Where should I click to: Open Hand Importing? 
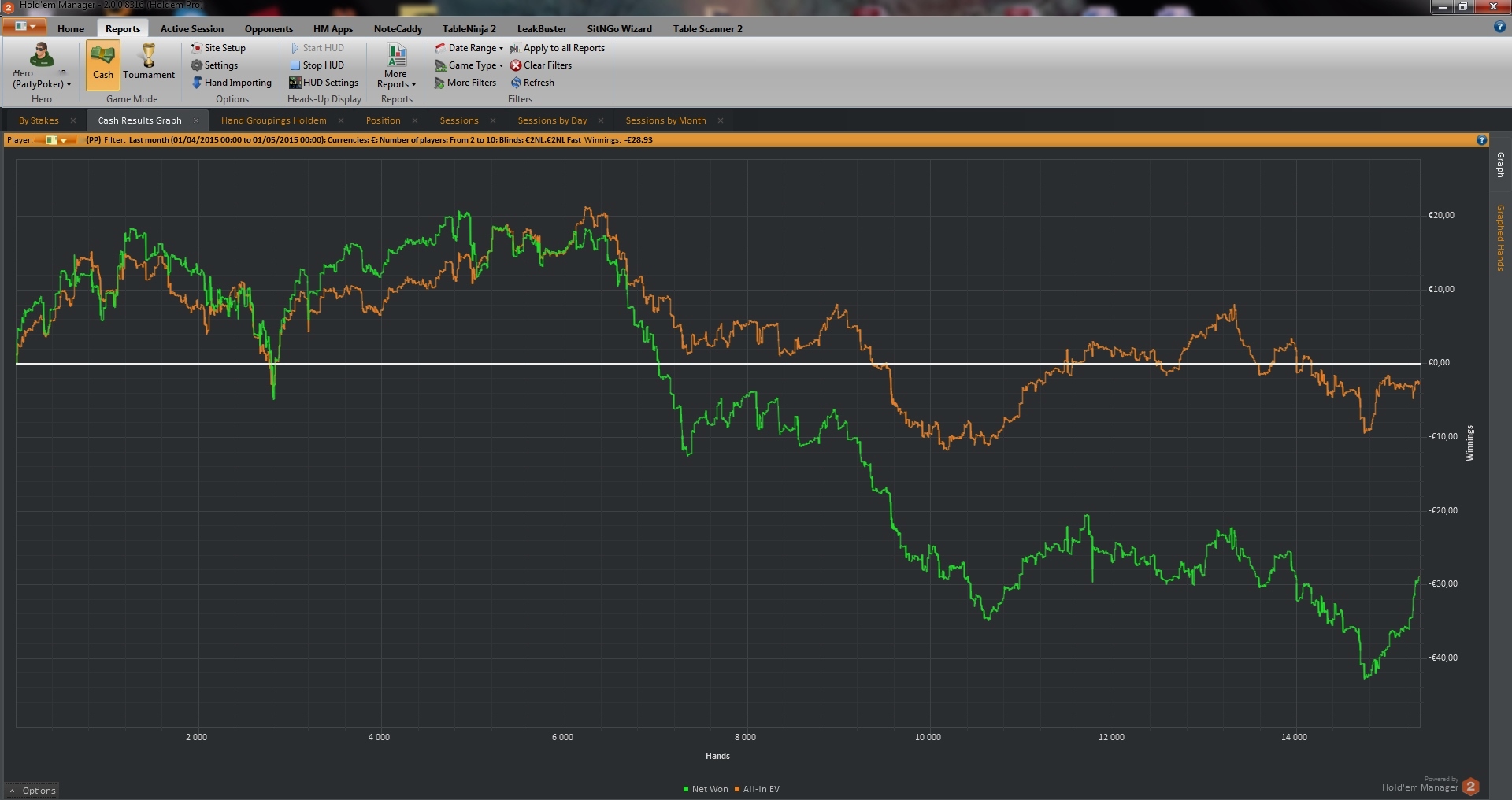pos(232,83)
